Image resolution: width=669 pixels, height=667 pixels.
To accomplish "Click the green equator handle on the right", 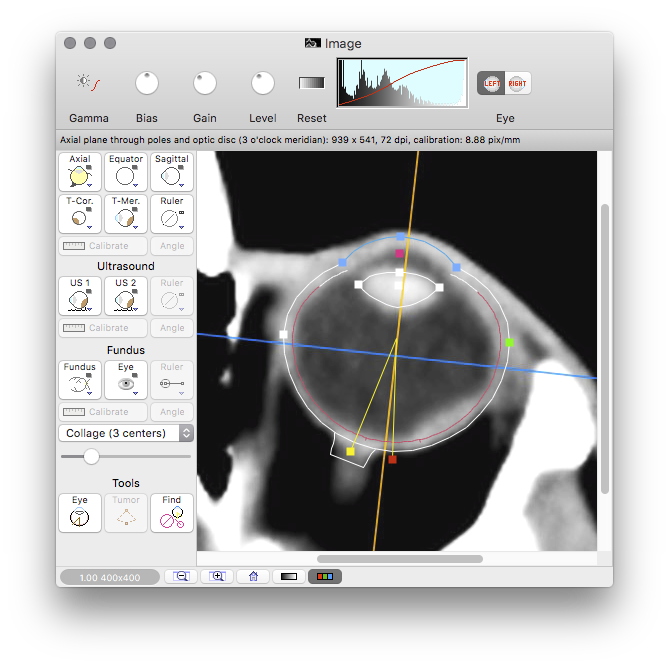I will tap(509, 342).
